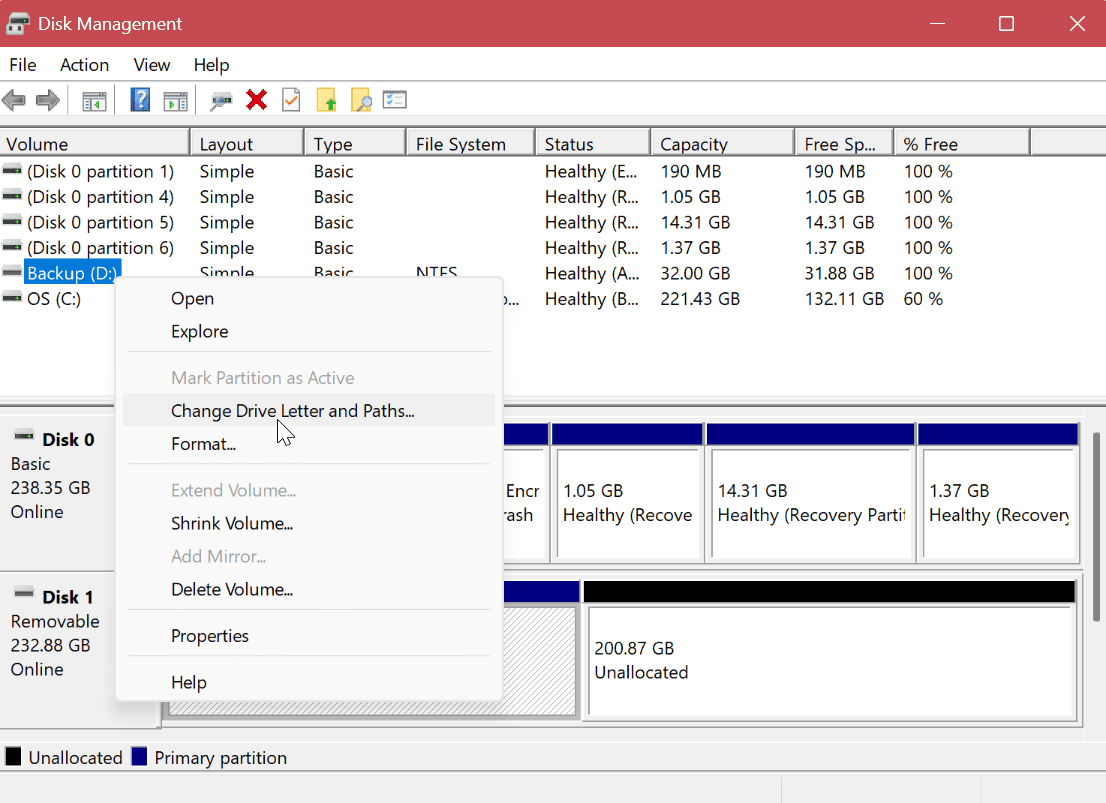Sort by the File System column header
The height and width of the screenshot is (803, 1106).
click(x=461, y=144)
